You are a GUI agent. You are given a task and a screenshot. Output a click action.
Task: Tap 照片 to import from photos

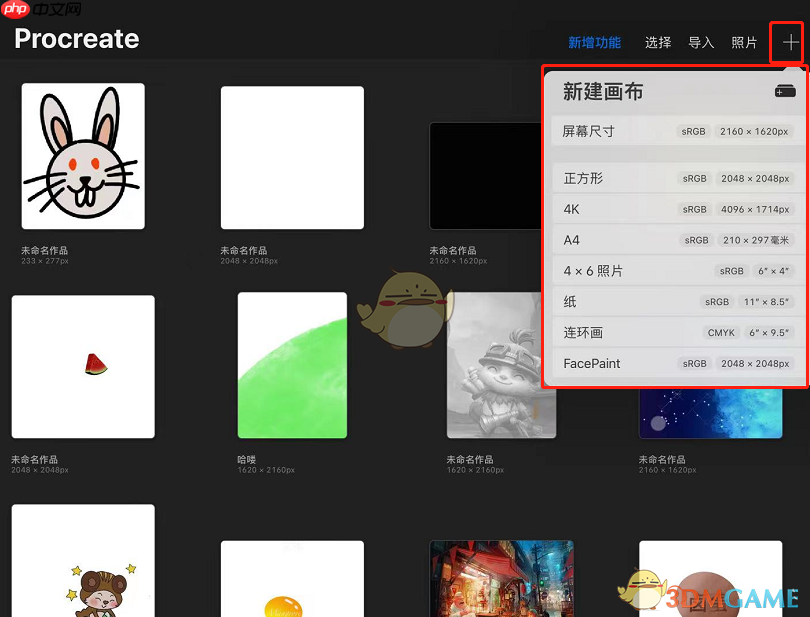(744, 43)
